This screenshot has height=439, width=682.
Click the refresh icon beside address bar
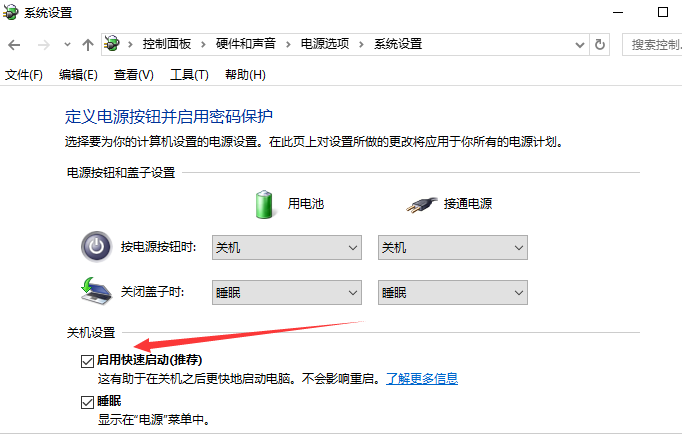coord(600,44)
